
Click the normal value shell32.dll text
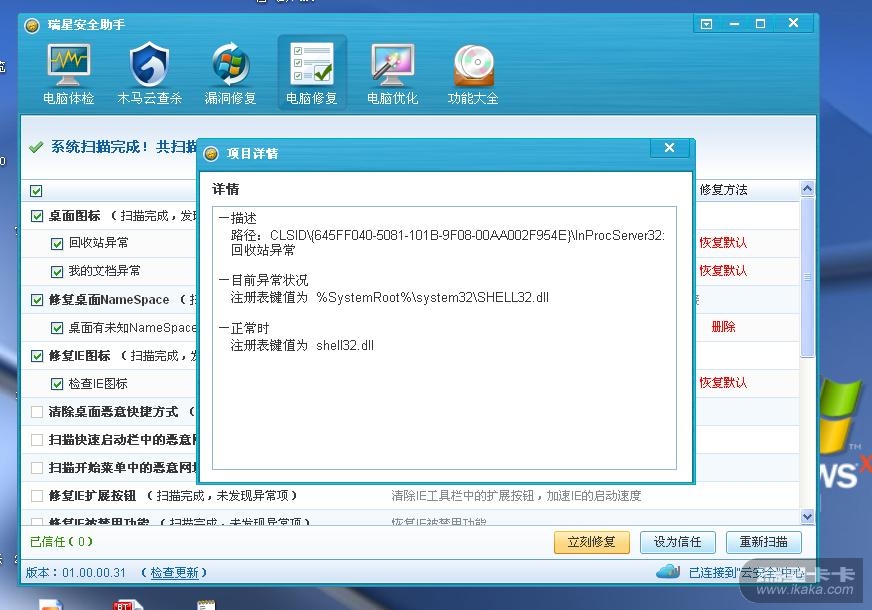(x=345, y=345)
